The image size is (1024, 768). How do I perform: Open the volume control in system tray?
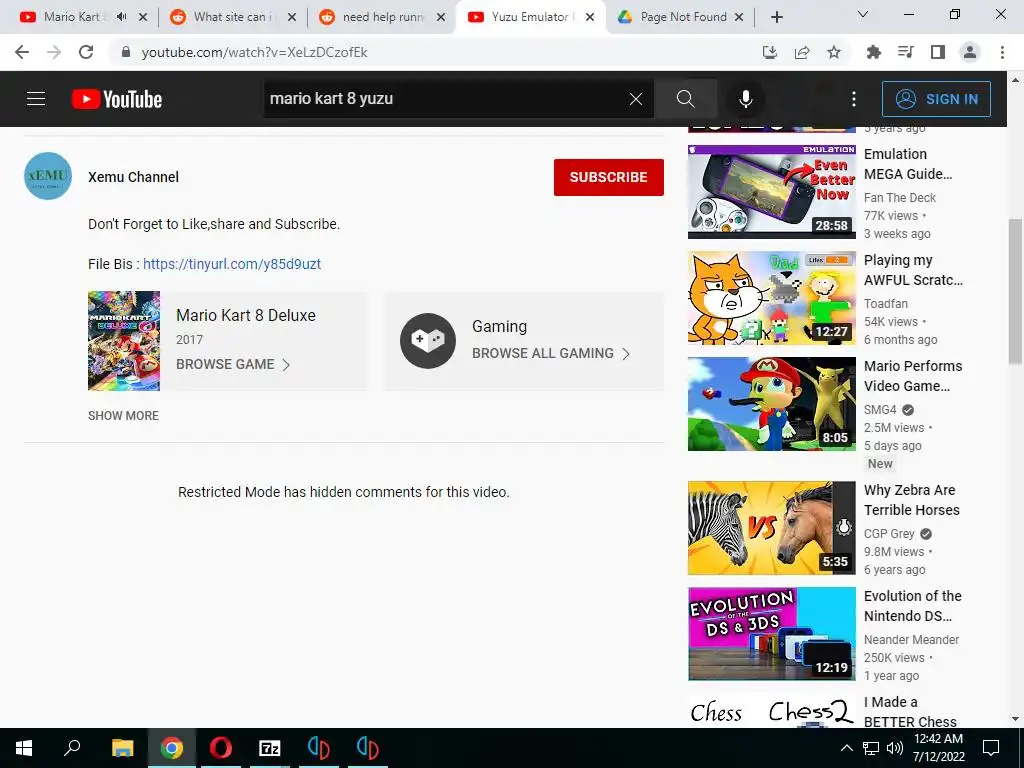pos(895,748)
